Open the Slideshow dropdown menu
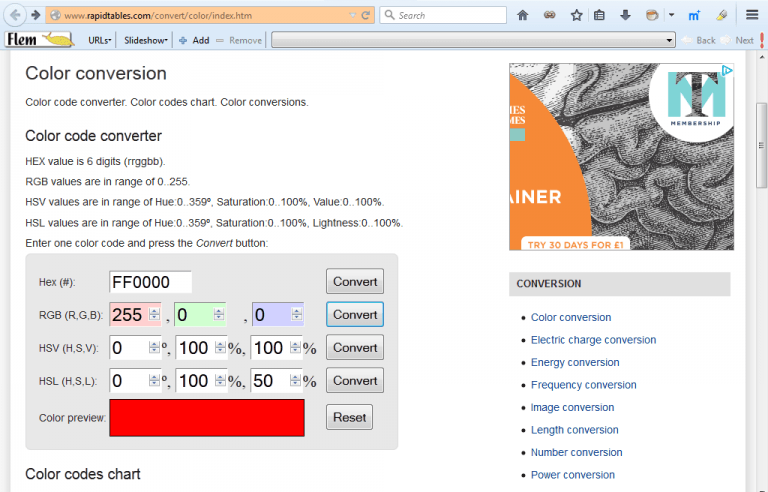 [x=146, y=40]
